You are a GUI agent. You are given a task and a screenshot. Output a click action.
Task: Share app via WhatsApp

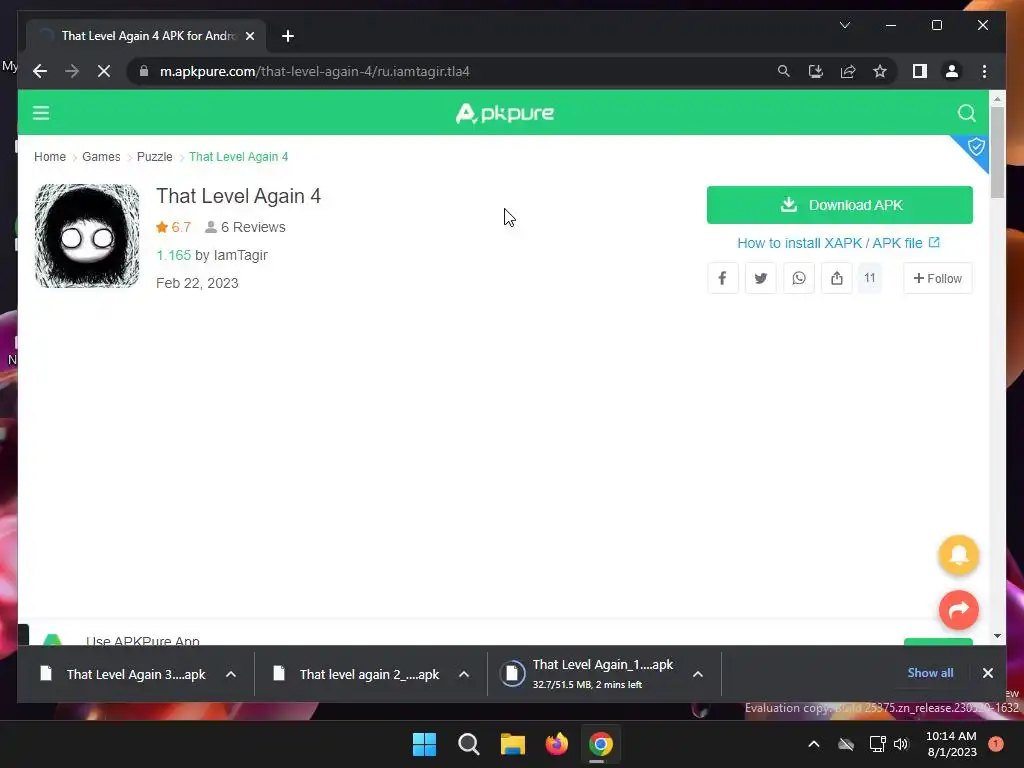coord(799,278)
